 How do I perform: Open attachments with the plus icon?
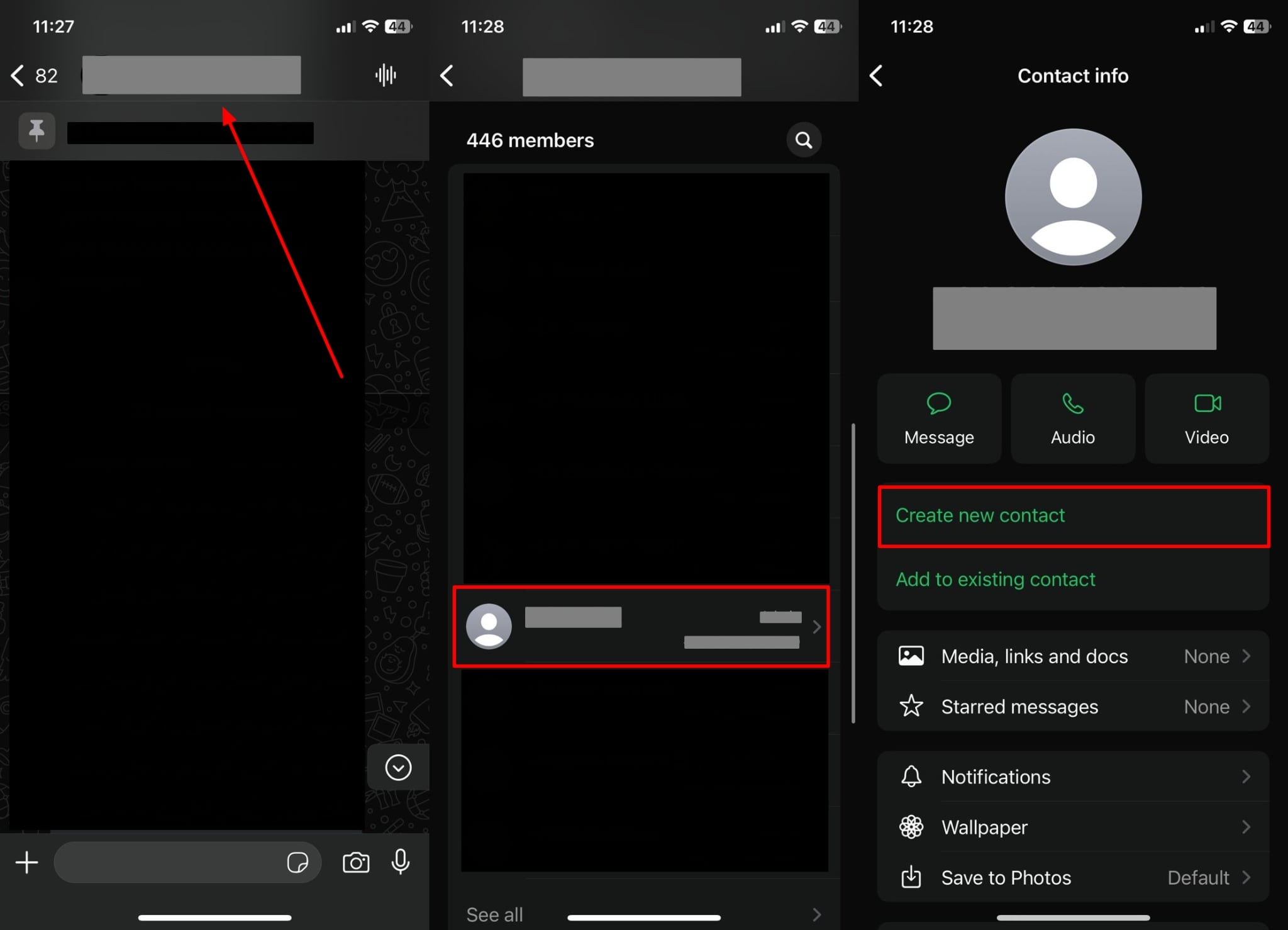point(26,863)
